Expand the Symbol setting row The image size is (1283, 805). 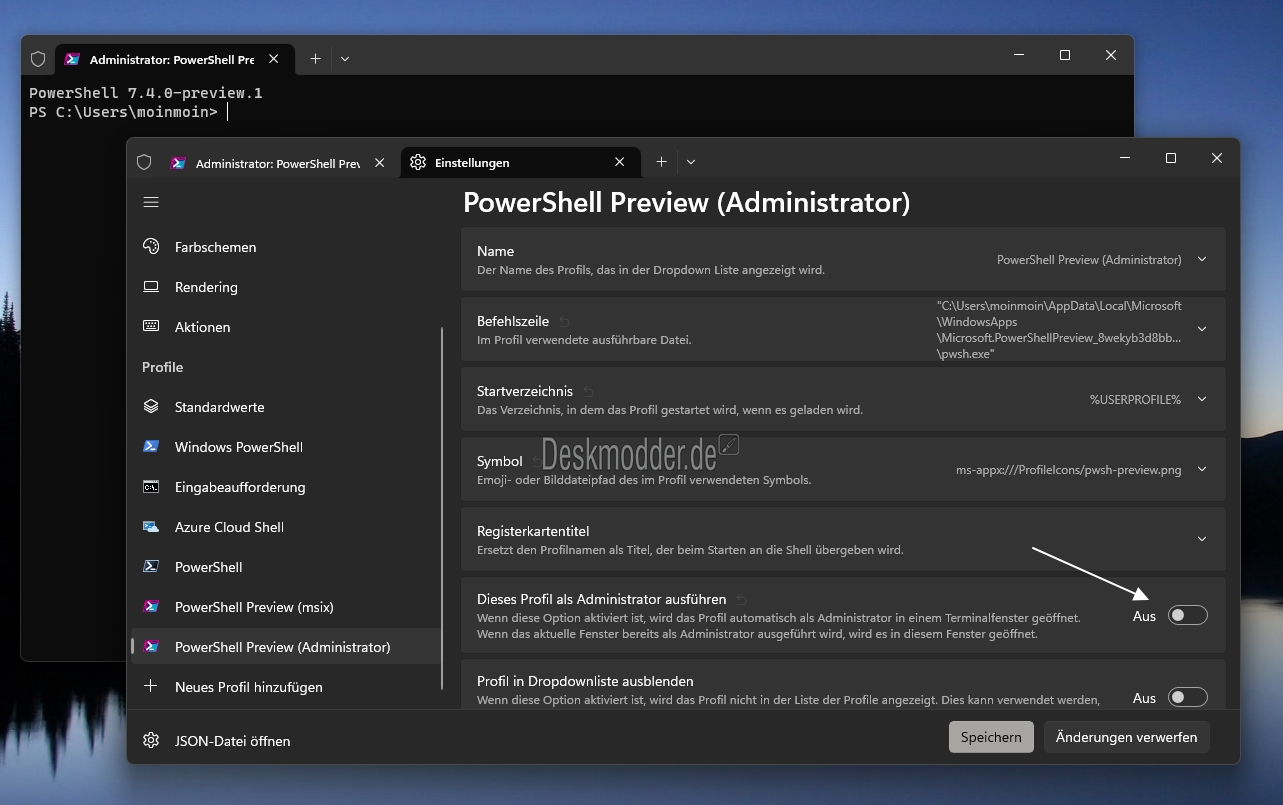(1202, 469)
